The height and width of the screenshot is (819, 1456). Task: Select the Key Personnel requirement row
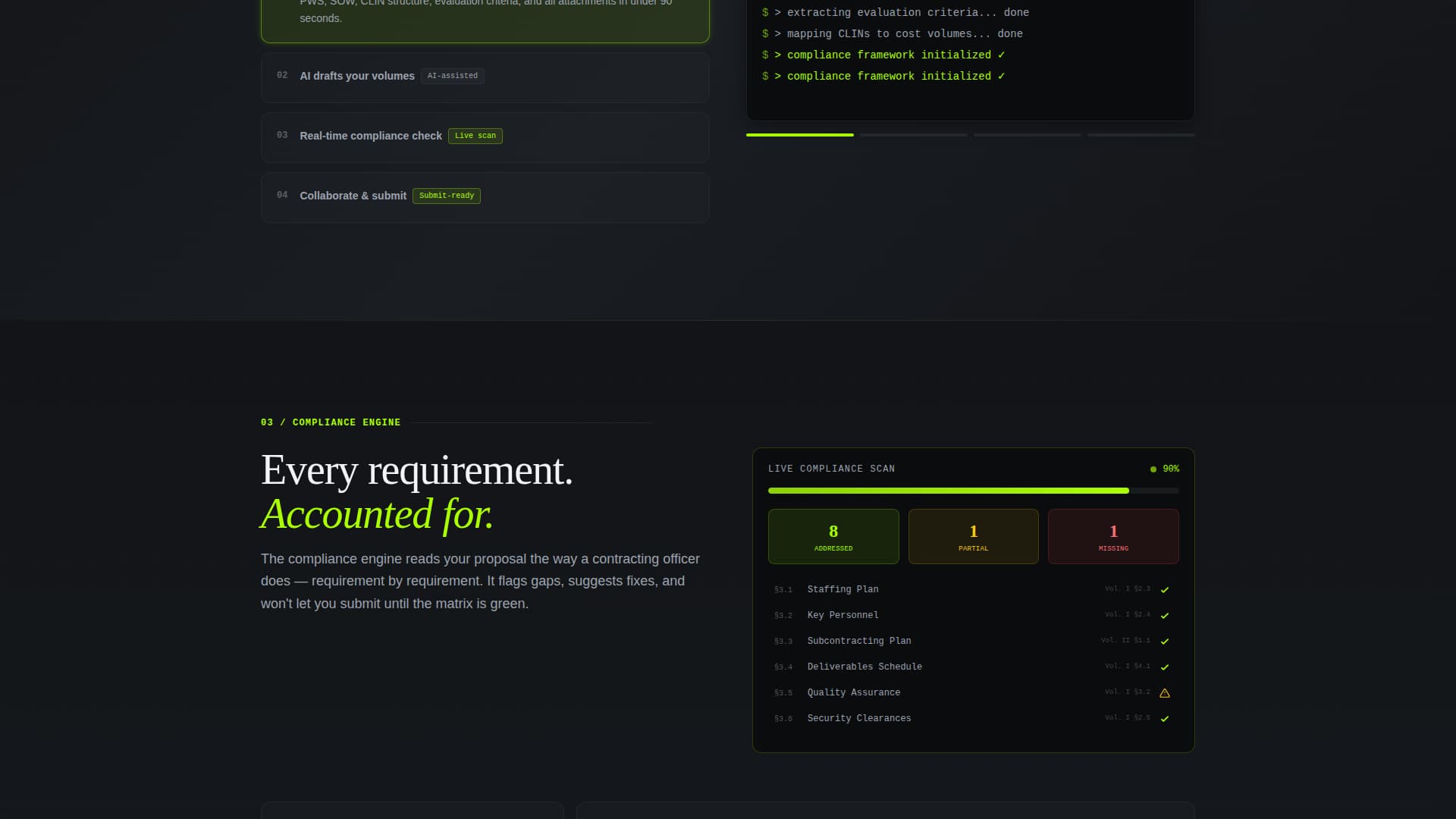point(973,615)
